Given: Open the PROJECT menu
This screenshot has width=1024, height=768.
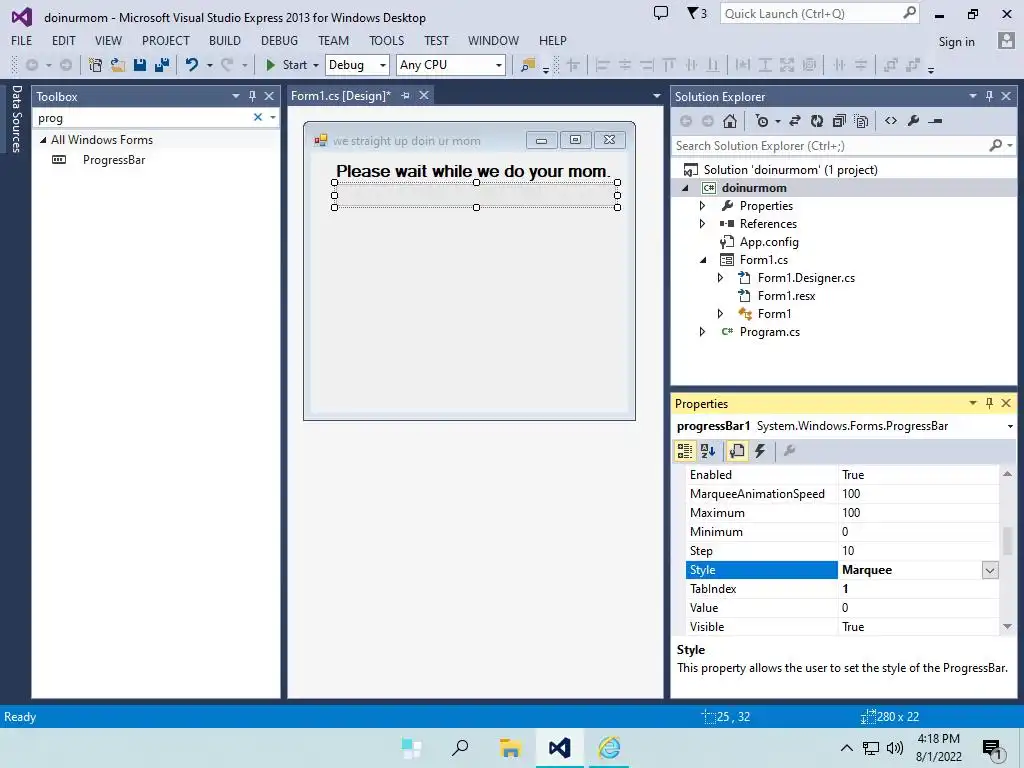Looking at the screenshot, I should click(x=166, y=40).
